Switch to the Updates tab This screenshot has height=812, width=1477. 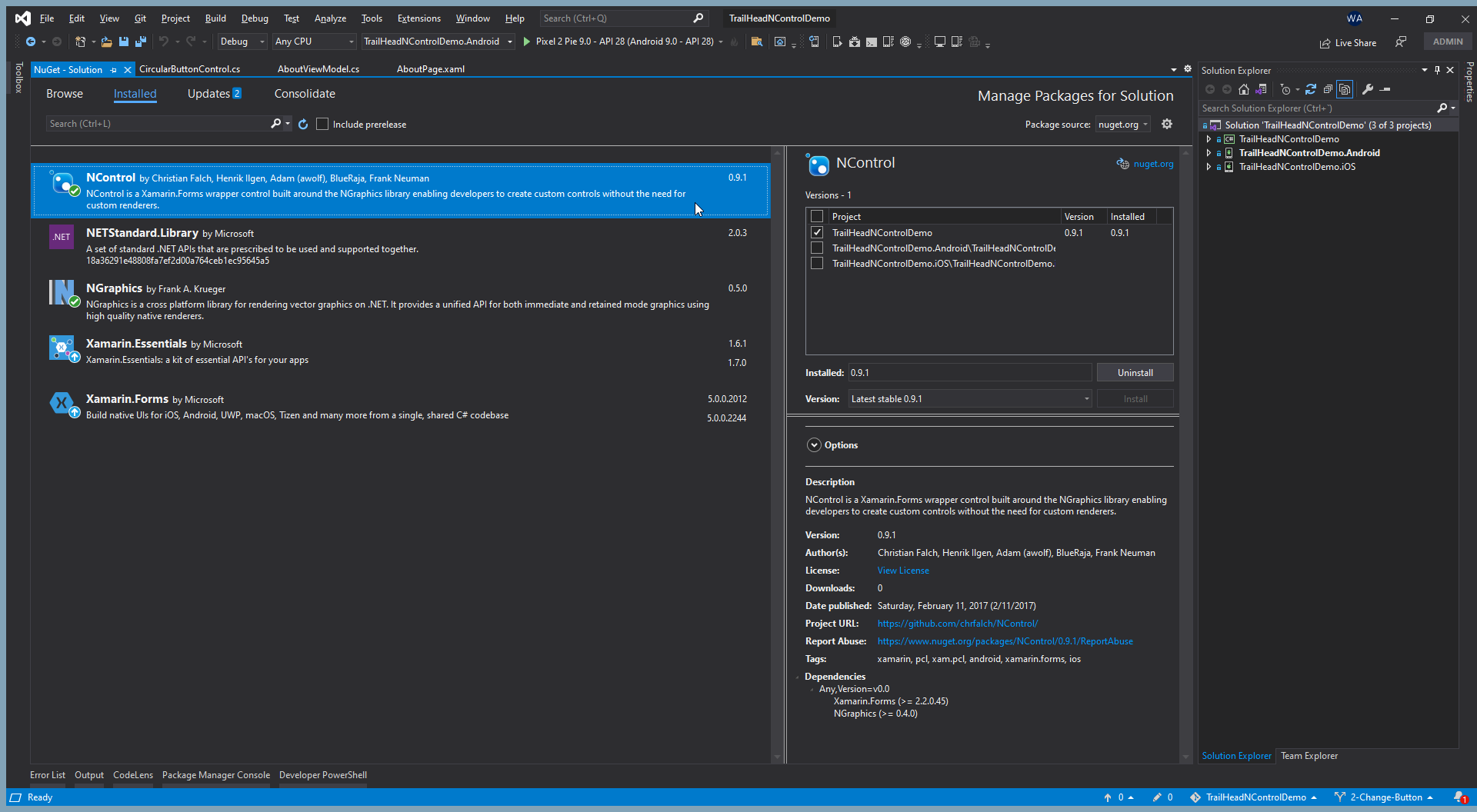[x=214, y=94]
